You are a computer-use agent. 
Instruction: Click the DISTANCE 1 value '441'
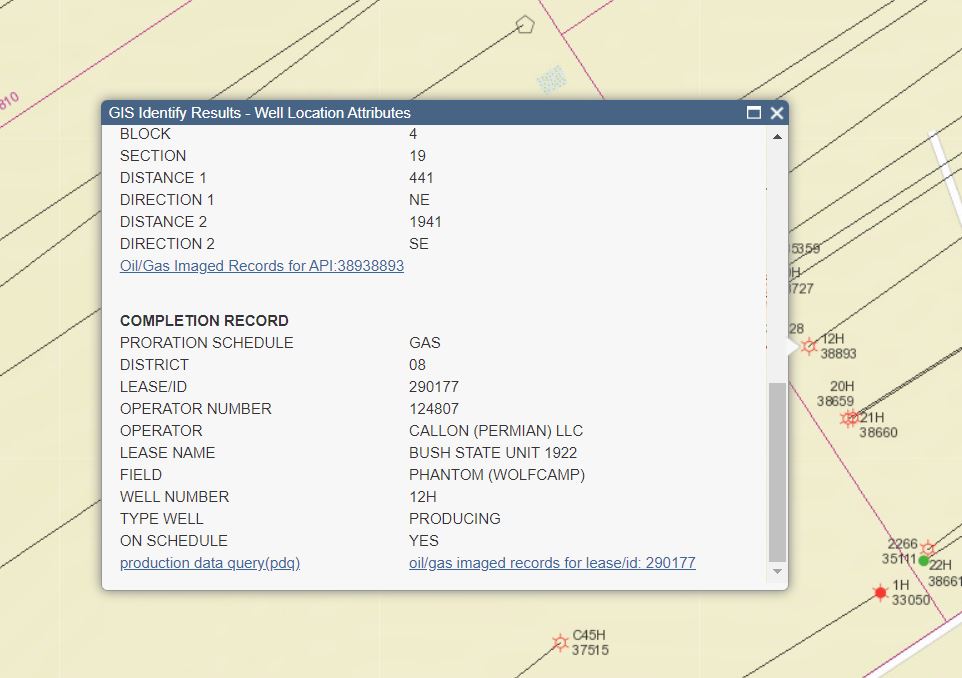[421, 178]
